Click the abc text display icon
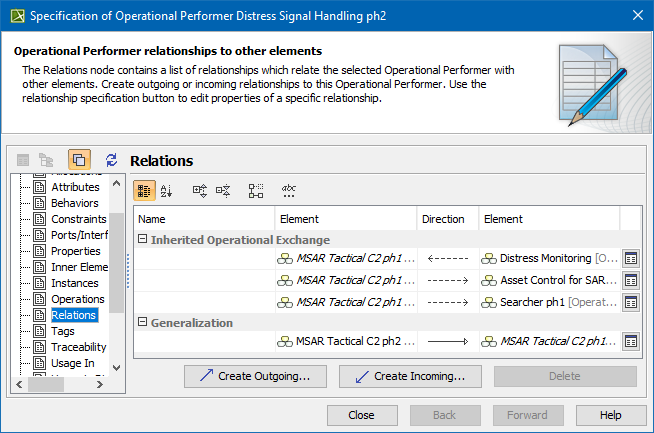654x433 pixels. pos(289,190)
